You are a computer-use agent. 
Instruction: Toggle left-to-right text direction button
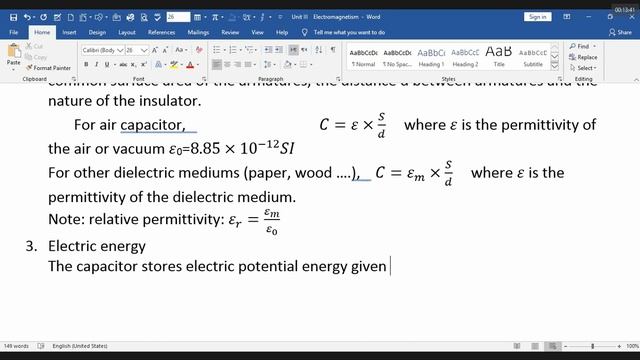coord(293,50)
